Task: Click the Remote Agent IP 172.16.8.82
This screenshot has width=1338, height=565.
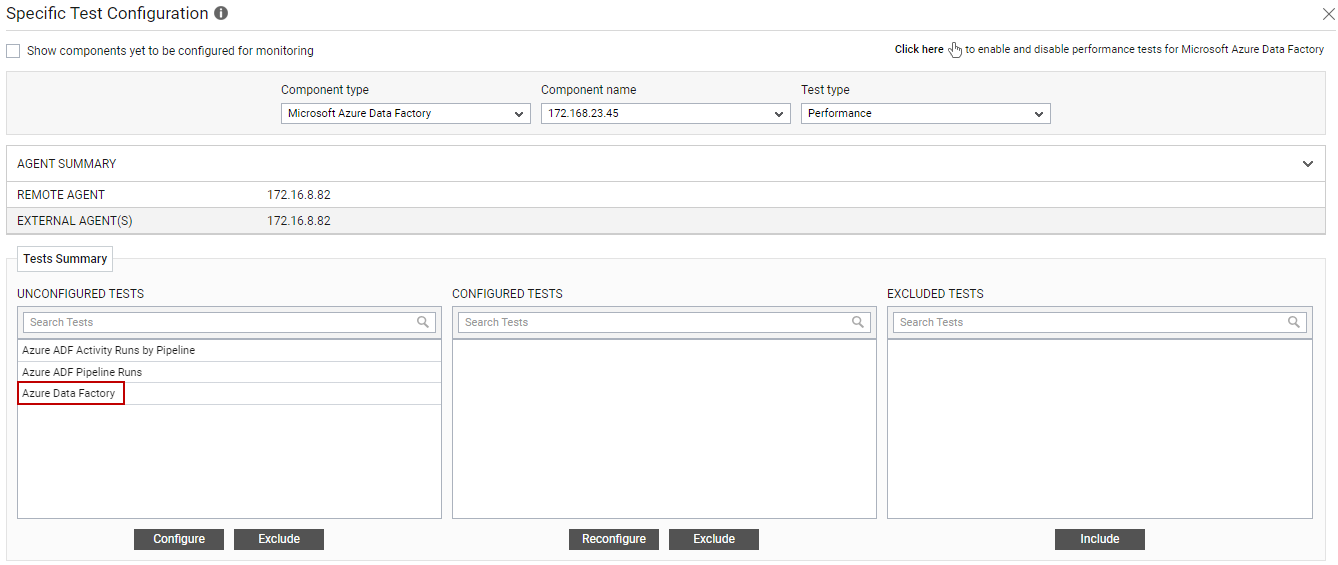Action: point(299,195)
